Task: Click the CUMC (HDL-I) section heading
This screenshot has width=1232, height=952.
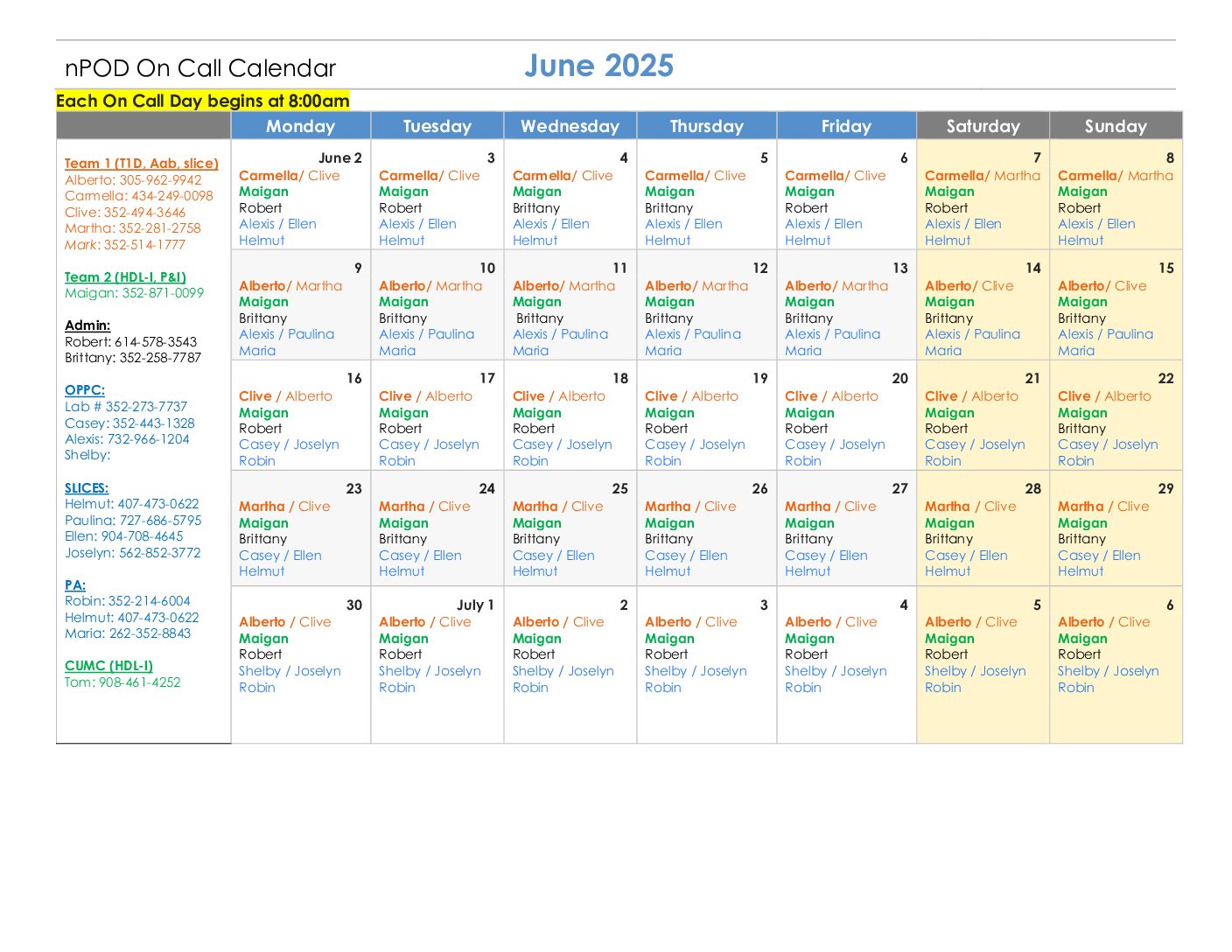Action: pyautogui.click(x=108, y=666)
